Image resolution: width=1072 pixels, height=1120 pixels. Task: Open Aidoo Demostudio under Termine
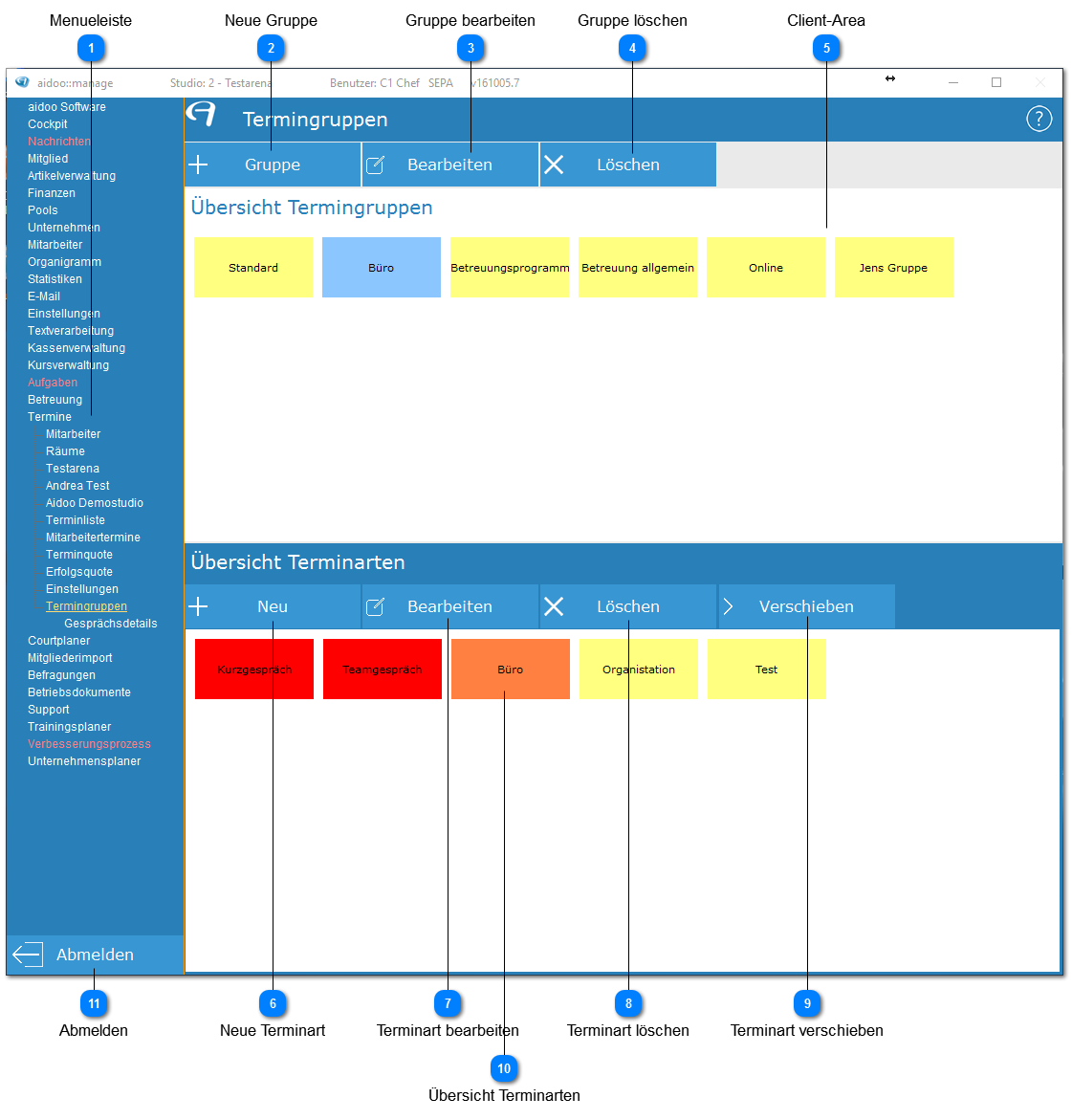(x=95, y=503)
